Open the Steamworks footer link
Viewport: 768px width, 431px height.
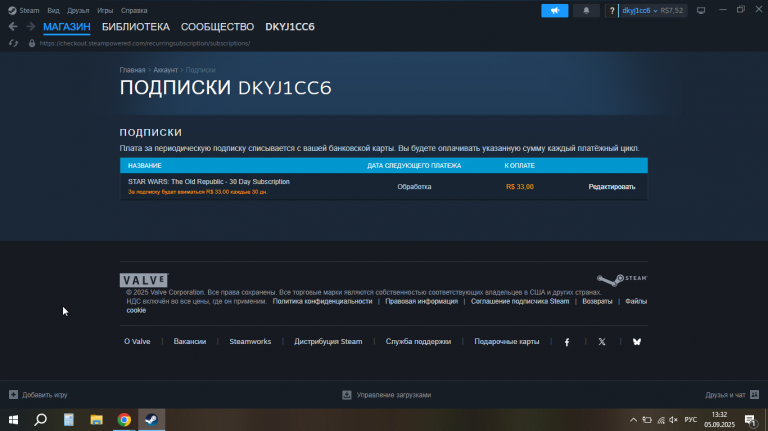coord(250,341)
